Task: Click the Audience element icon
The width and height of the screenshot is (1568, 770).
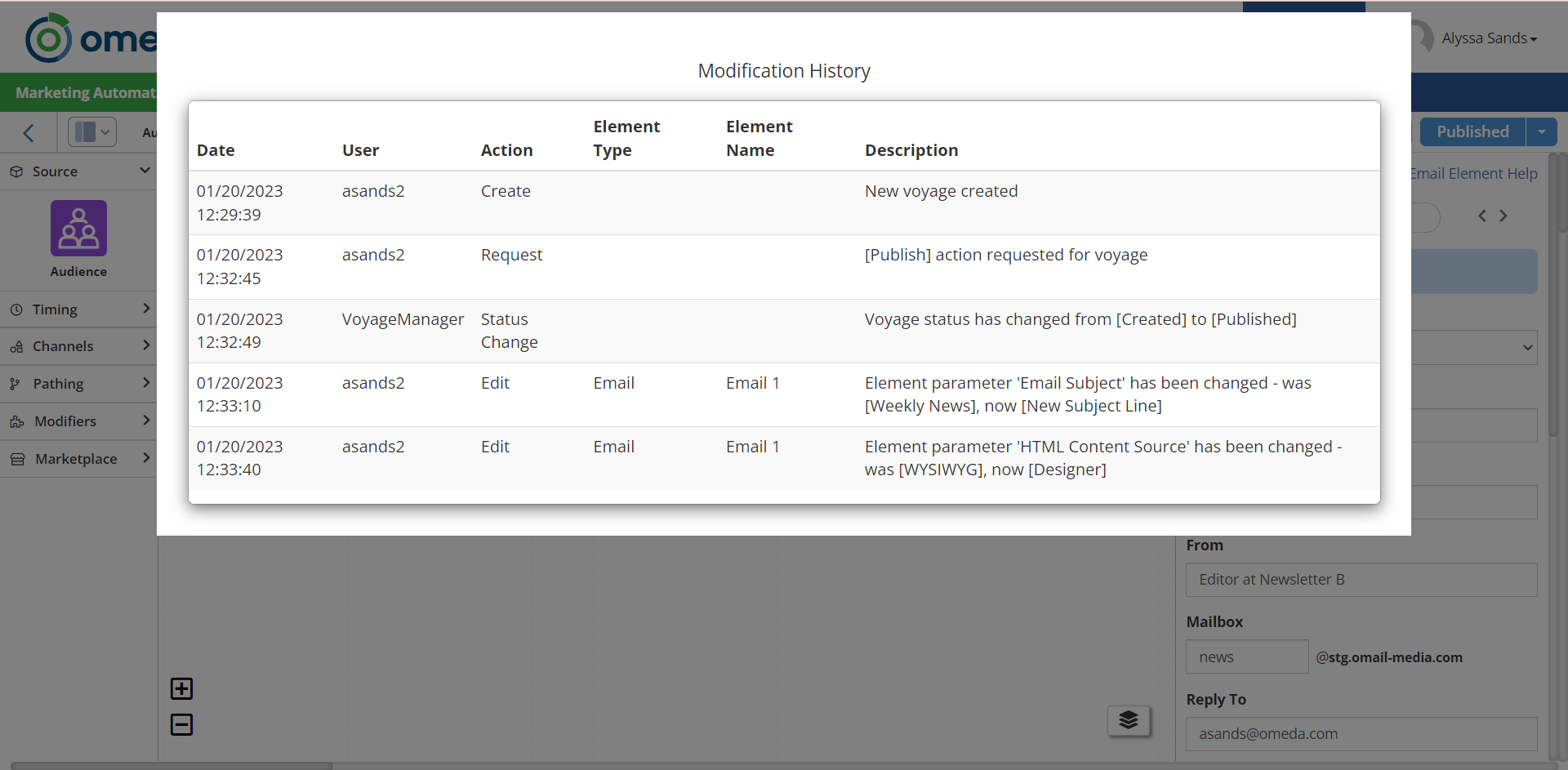Action: pyautogui.click(x=78, y=229)
